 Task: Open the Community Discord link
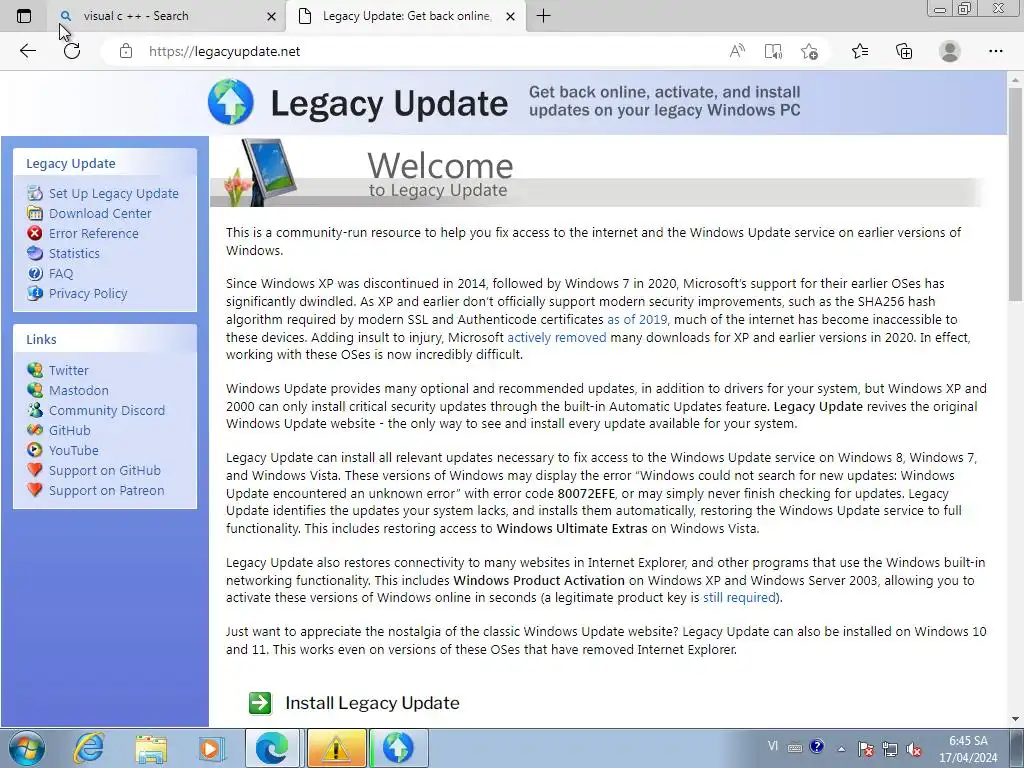coord(107,411)
